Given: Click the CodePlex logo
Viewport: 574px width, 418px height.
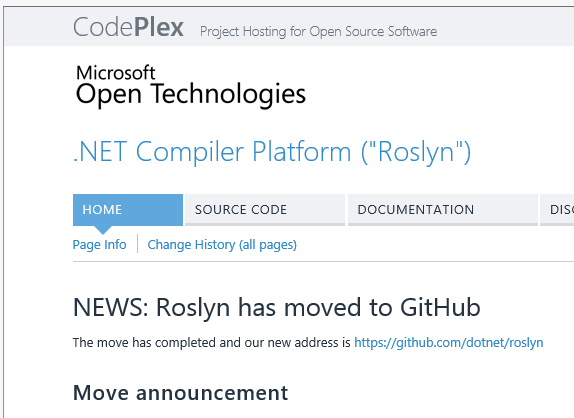Looking at the screenshot, I should coord(128,27).
